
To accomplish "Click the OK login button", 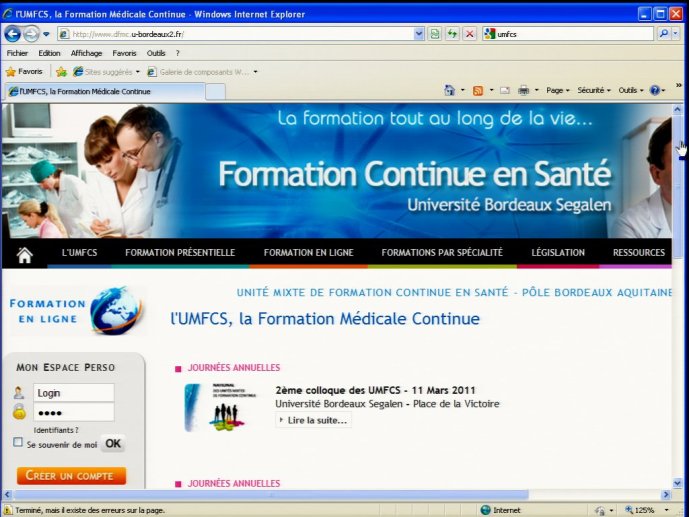I will click(113, 444).
